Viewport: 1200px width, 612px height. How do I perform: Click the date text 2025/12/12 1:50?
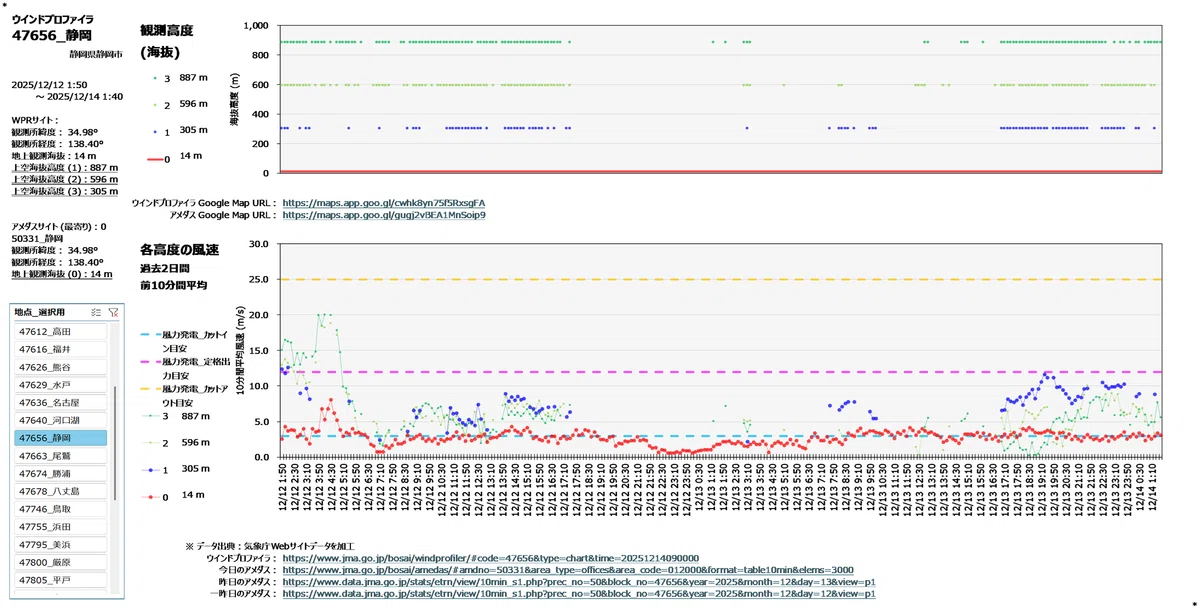49,84
